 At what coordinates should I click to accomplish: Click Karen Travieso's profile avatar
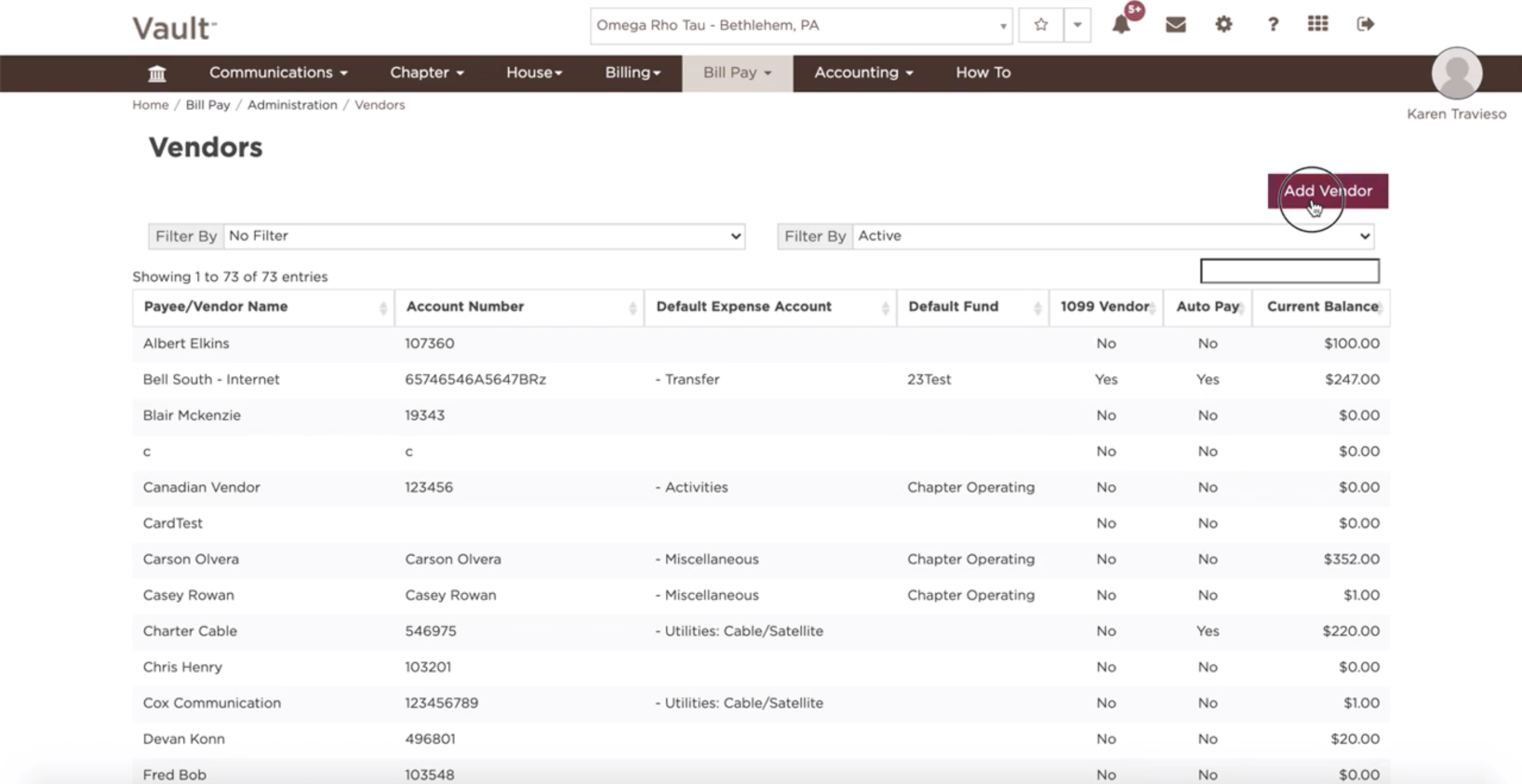coord(1456,73)
